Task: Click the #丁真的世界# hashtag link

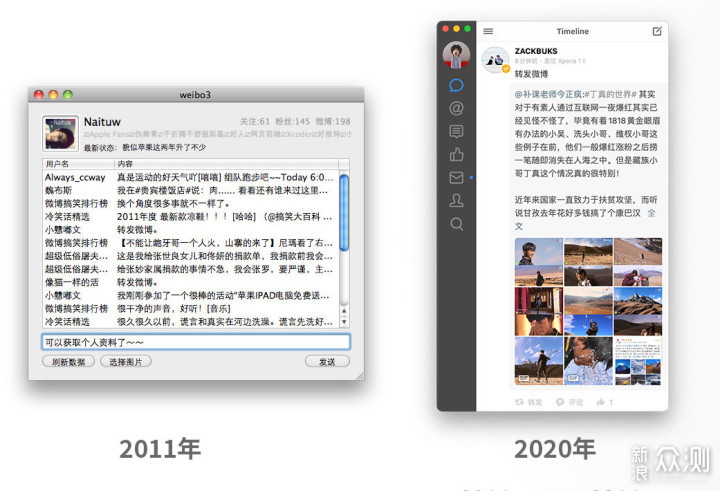Action: tap(610, 94)
